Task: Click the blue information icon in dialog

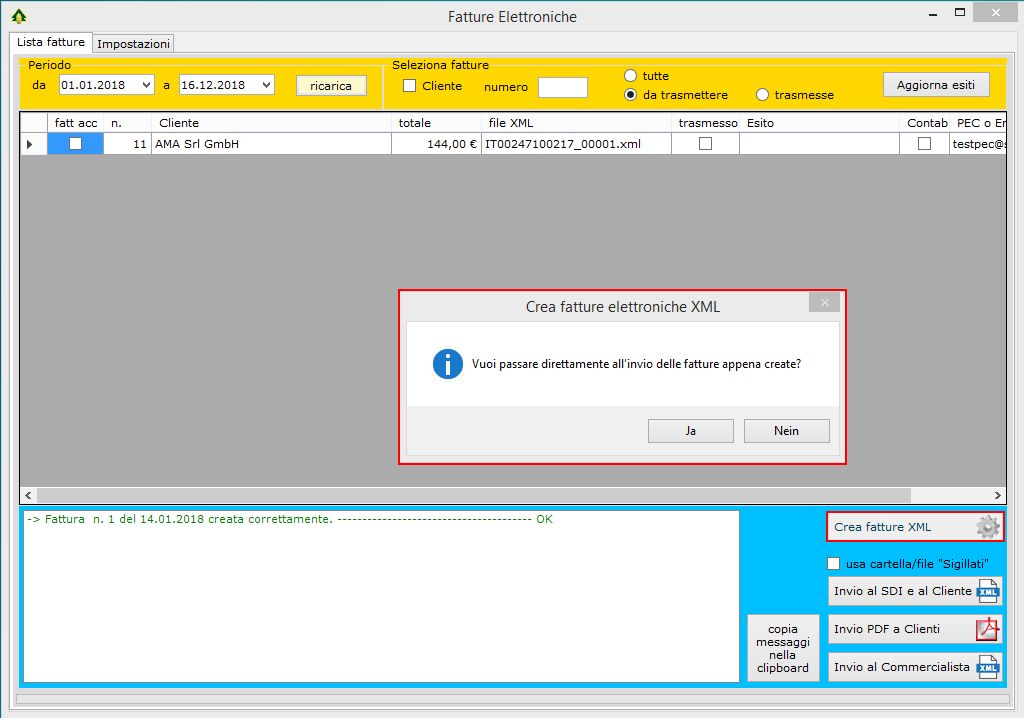Action: [x=447, y=364]
